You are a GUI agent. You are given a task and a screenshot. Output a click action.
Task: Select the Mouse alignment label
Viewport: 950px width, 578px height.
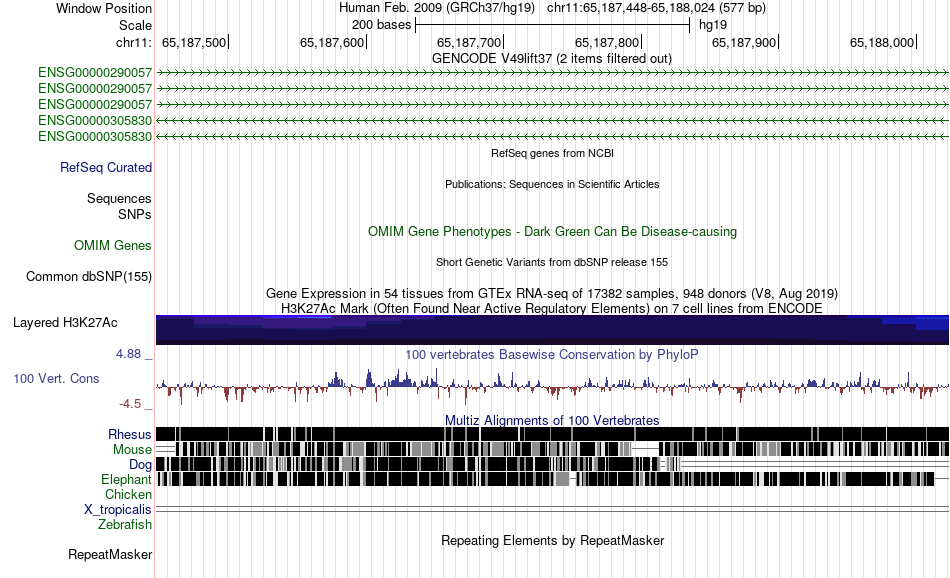click(x=131, y=450)
